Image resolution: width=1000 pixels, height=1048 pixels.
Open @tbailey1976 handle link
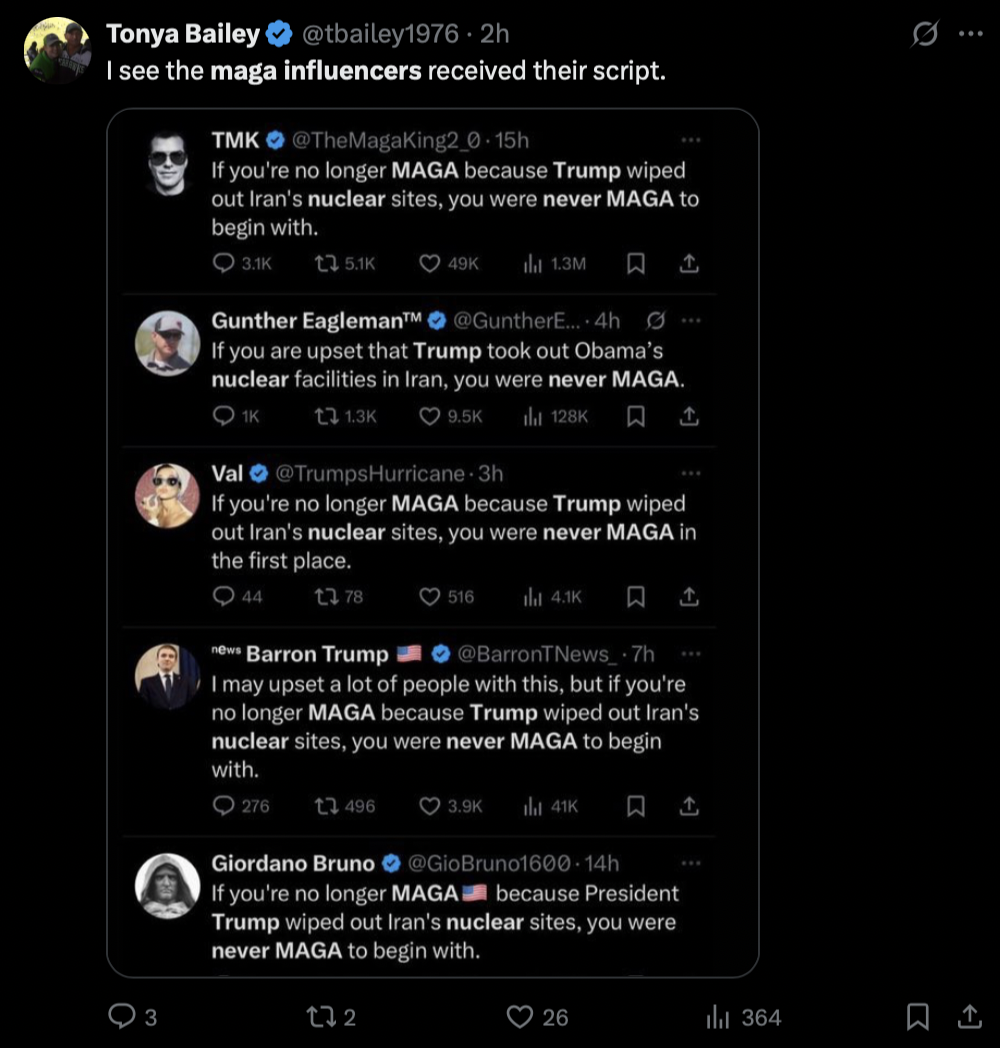click(x=380, y=33)
